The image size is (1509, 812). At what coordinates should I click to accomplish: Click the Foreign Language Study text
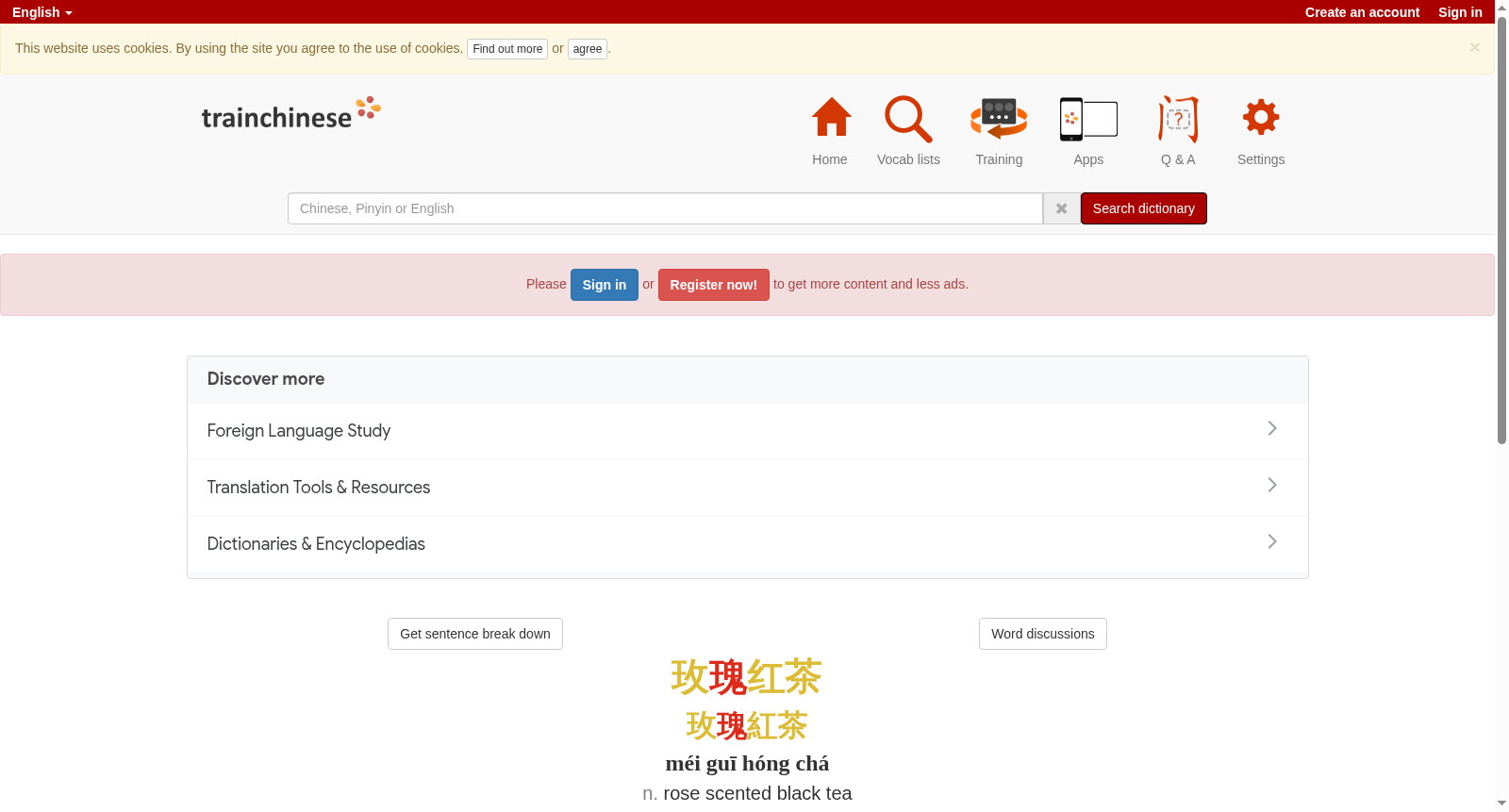tap(299, 431)
